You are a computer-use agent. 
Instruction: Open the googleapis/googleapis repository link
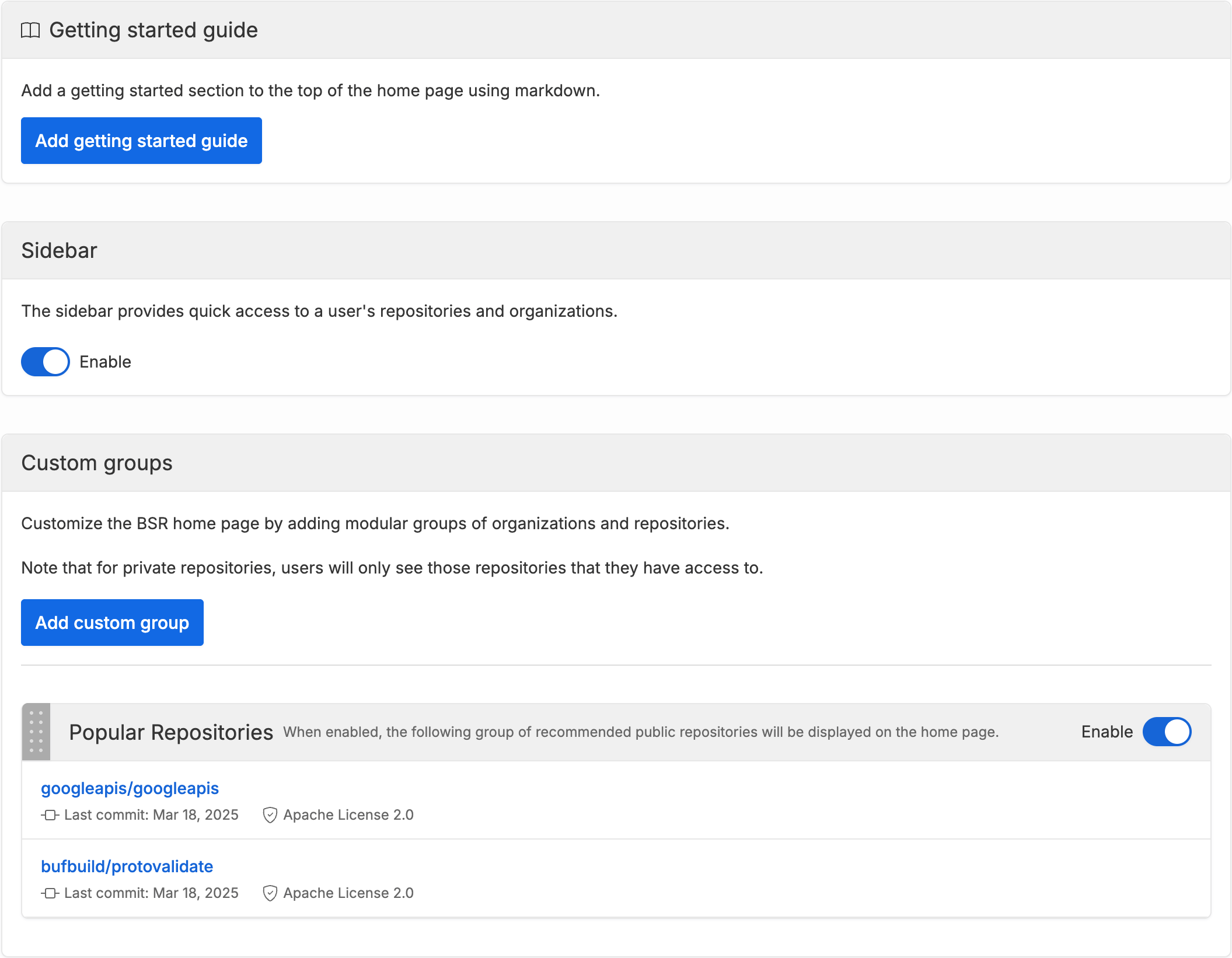coord(130,788)
